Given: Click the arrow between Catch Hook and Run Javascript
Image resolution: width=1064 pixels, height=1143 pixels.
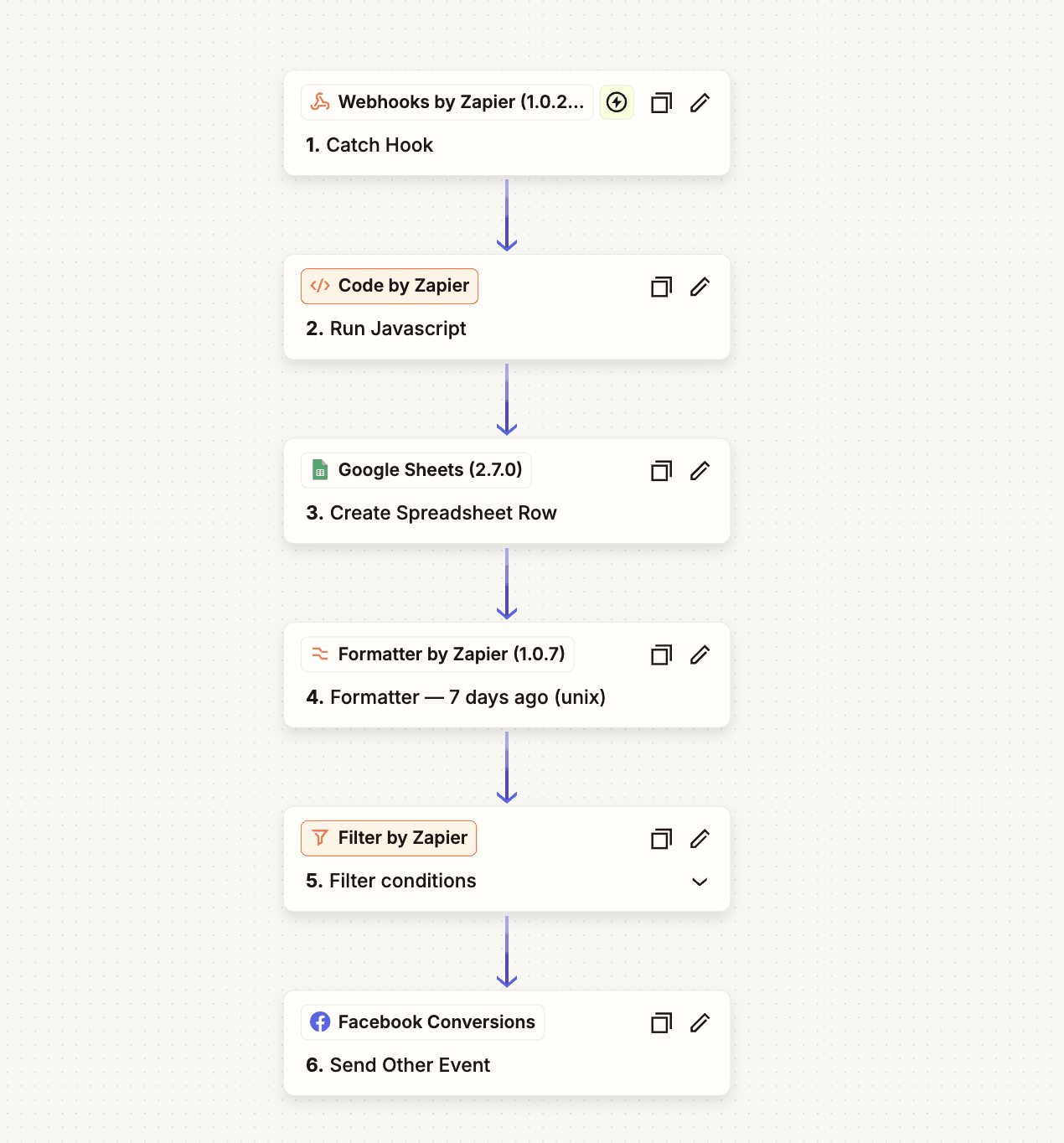Looking at the screenshot, I should pyautogui.click(x=507, y=215).
